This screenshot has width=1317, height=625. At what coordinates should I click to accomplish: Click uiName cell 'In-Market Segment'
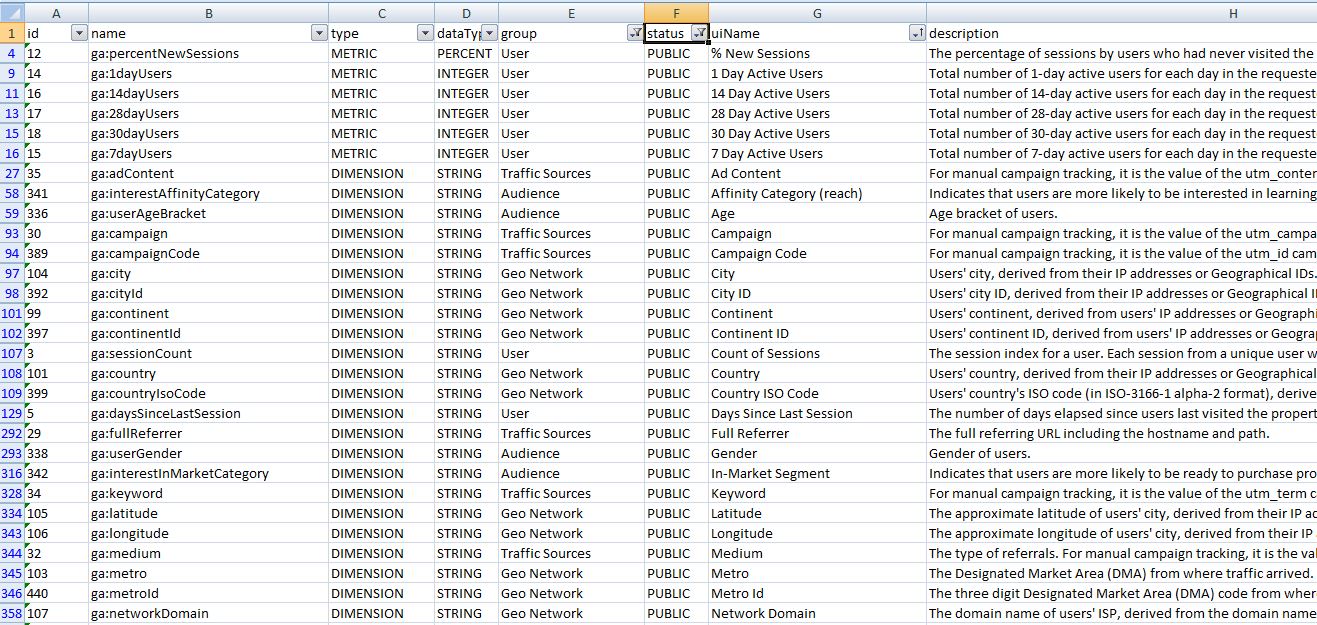pyautogui.click(x=817, y=473)
